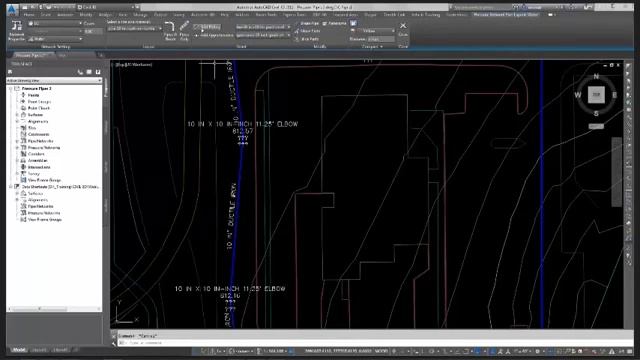Click the Add Fitting button

[x=207, y=27]
